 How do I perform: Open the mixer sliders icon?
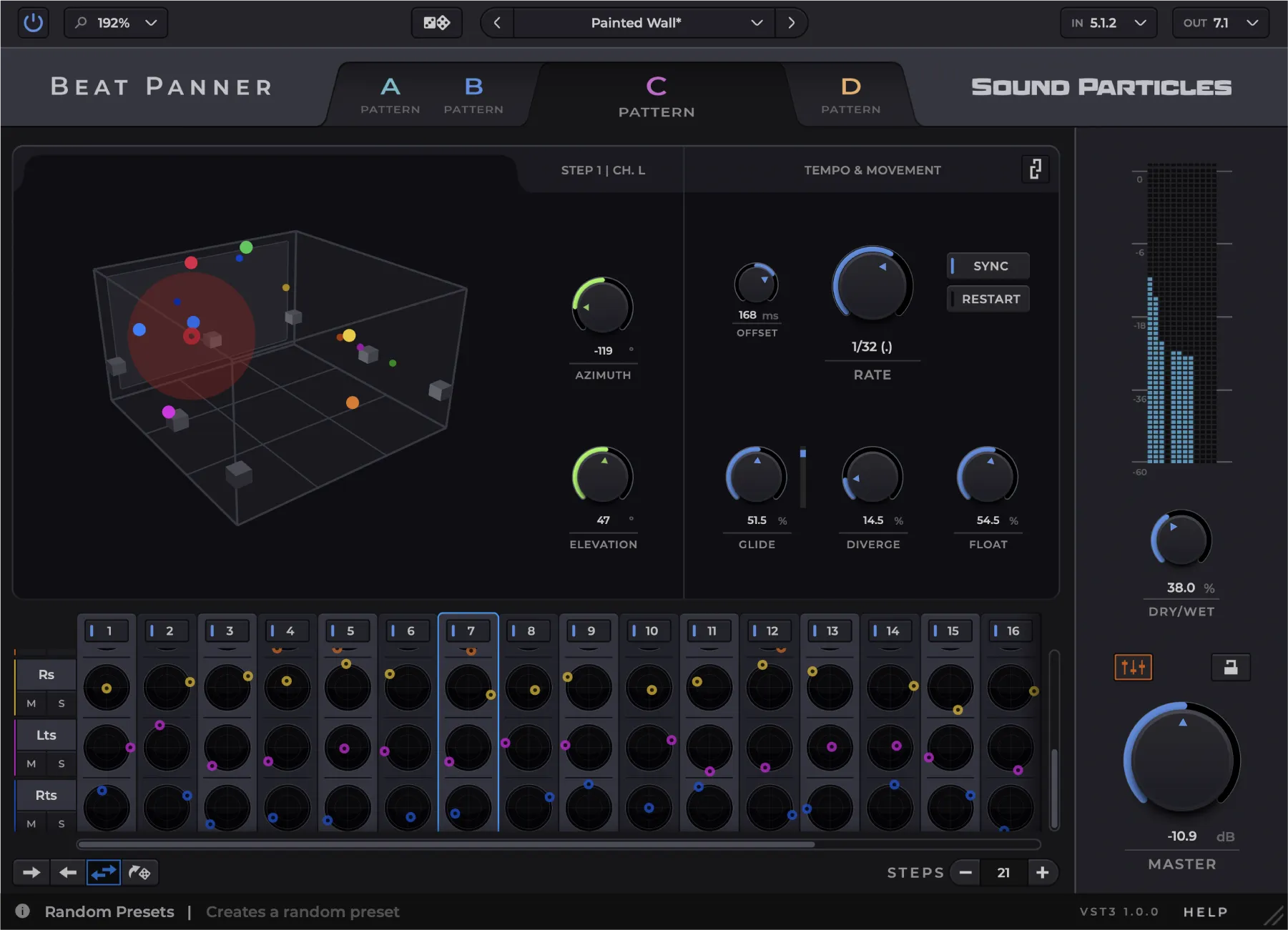tap(1133, 668)
